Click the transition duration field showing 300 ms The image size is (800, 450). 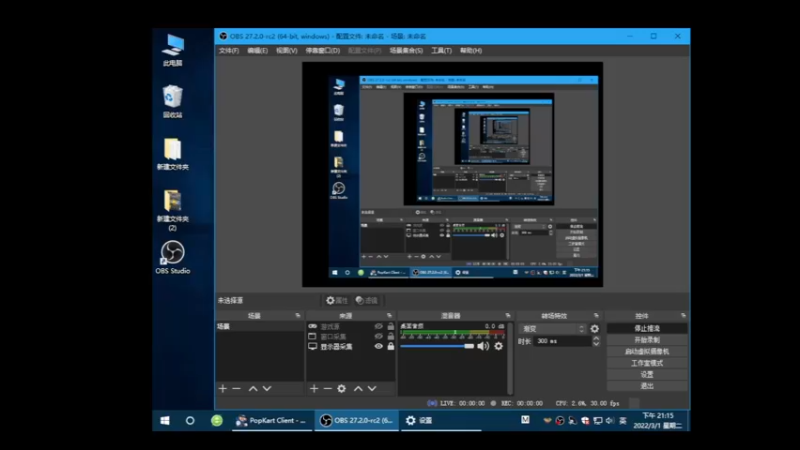click(563, 341)
